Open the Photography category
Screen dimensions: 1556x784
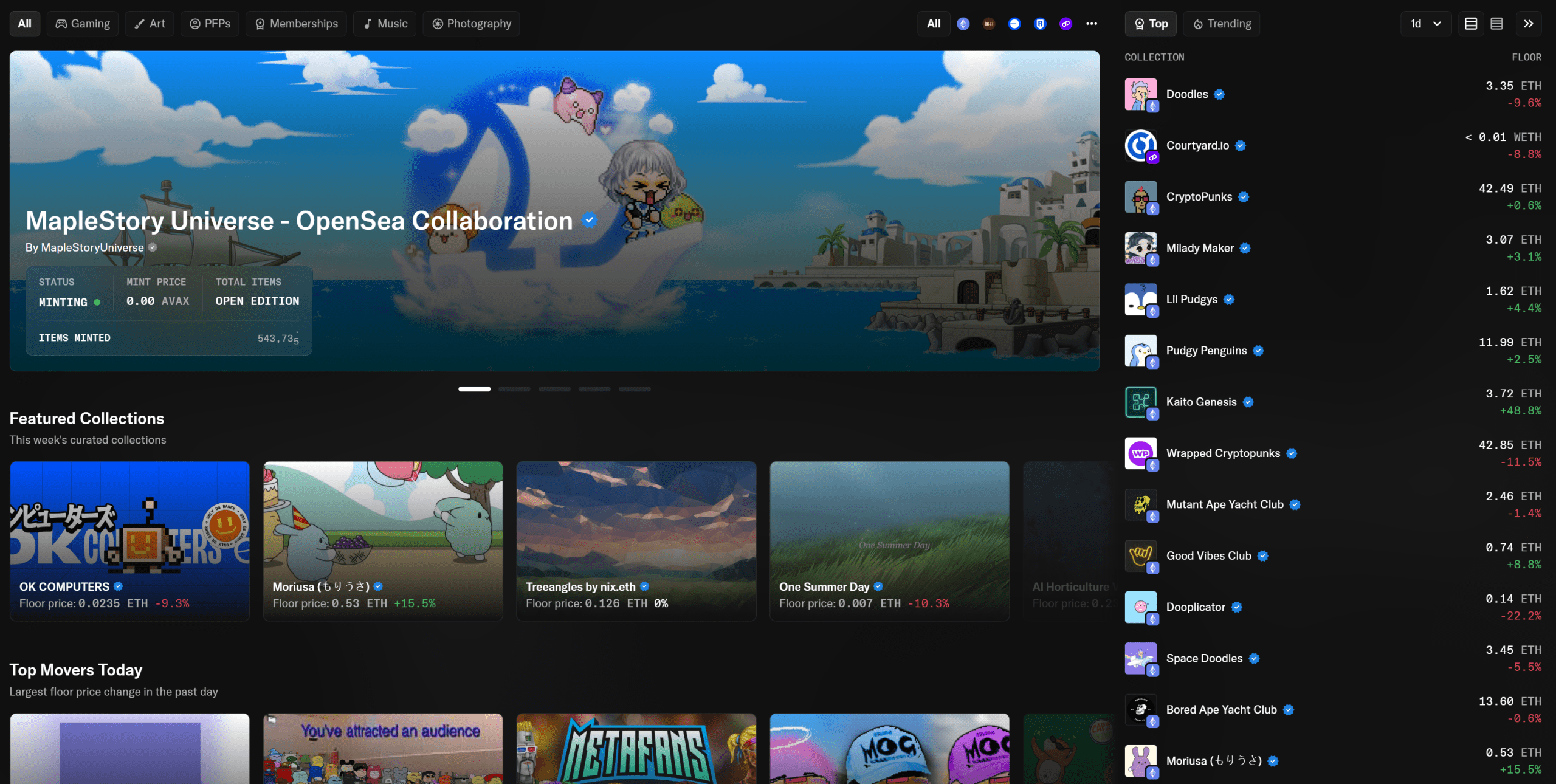coord(472,24)
